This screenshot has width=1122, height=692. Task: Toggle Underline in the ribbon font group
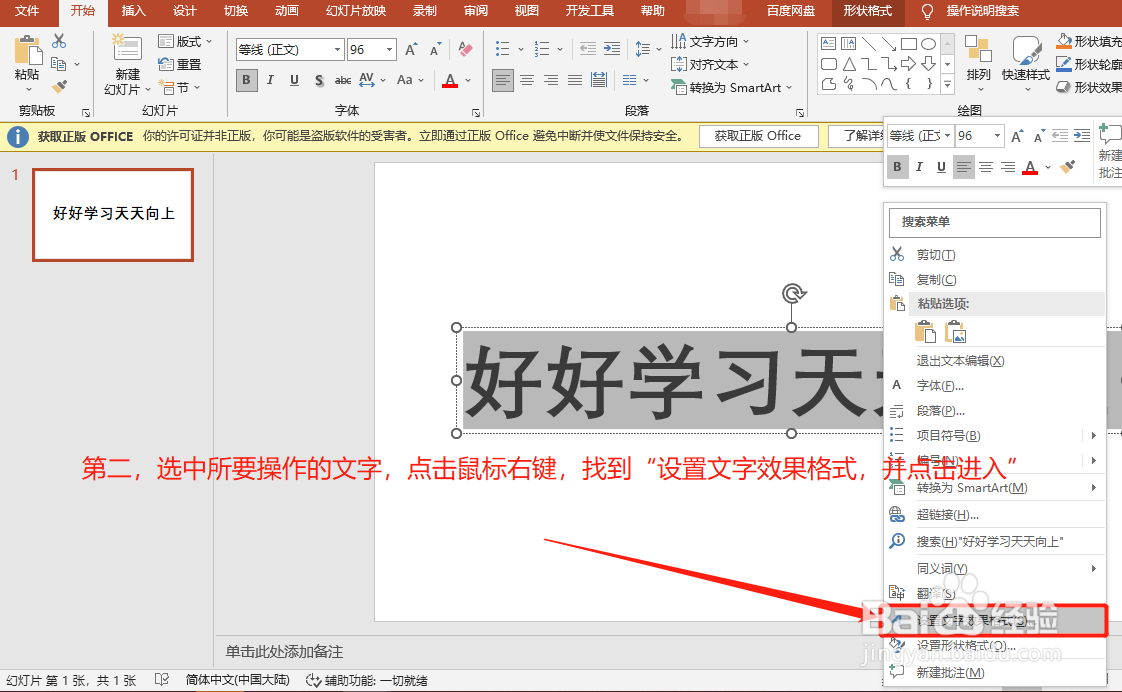click(x=294, y=80)
